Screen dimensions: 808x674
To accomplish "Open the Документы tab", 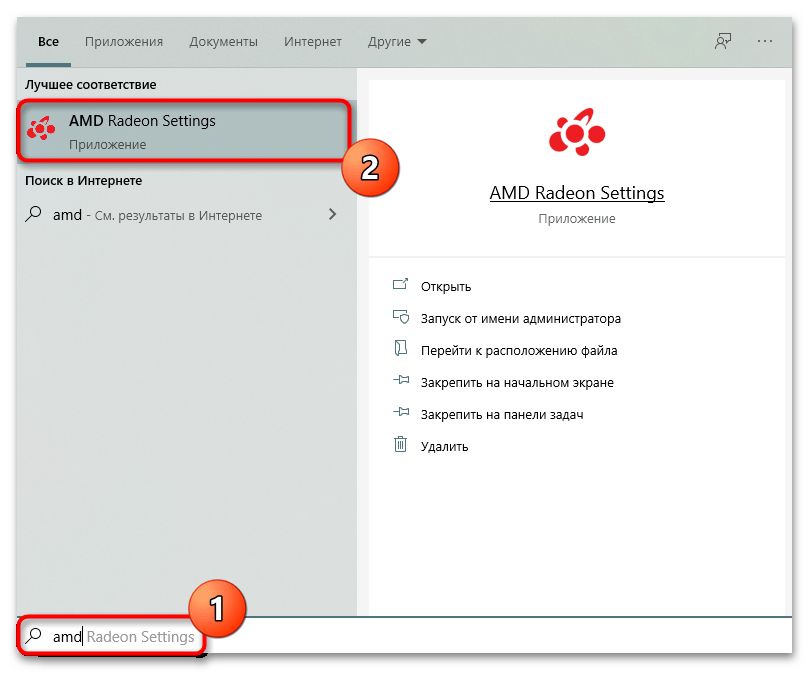I will point(223,42).
